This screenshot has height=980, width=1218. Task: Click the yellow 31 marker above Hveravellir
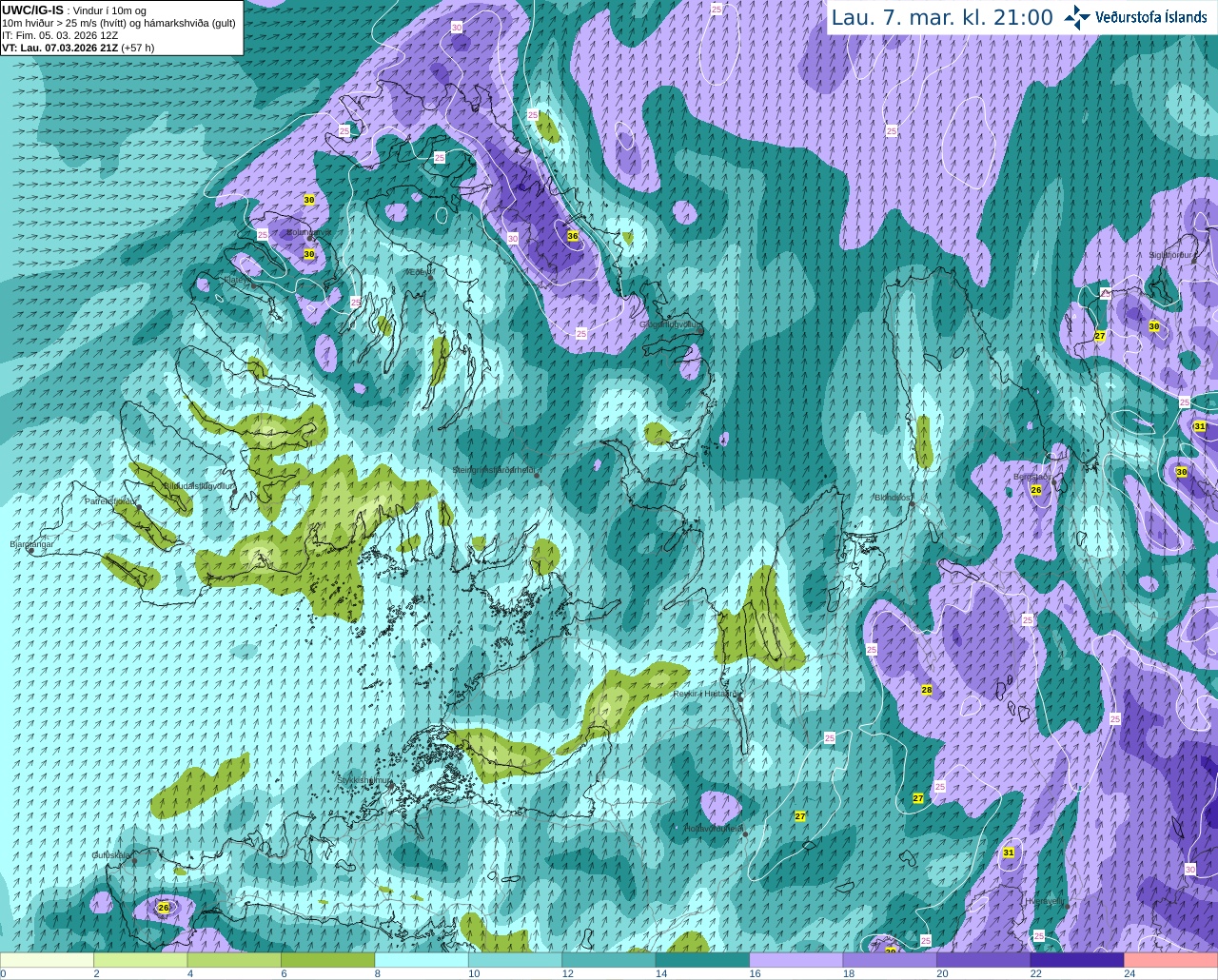pyautogui.click(x=1009, y=853)
